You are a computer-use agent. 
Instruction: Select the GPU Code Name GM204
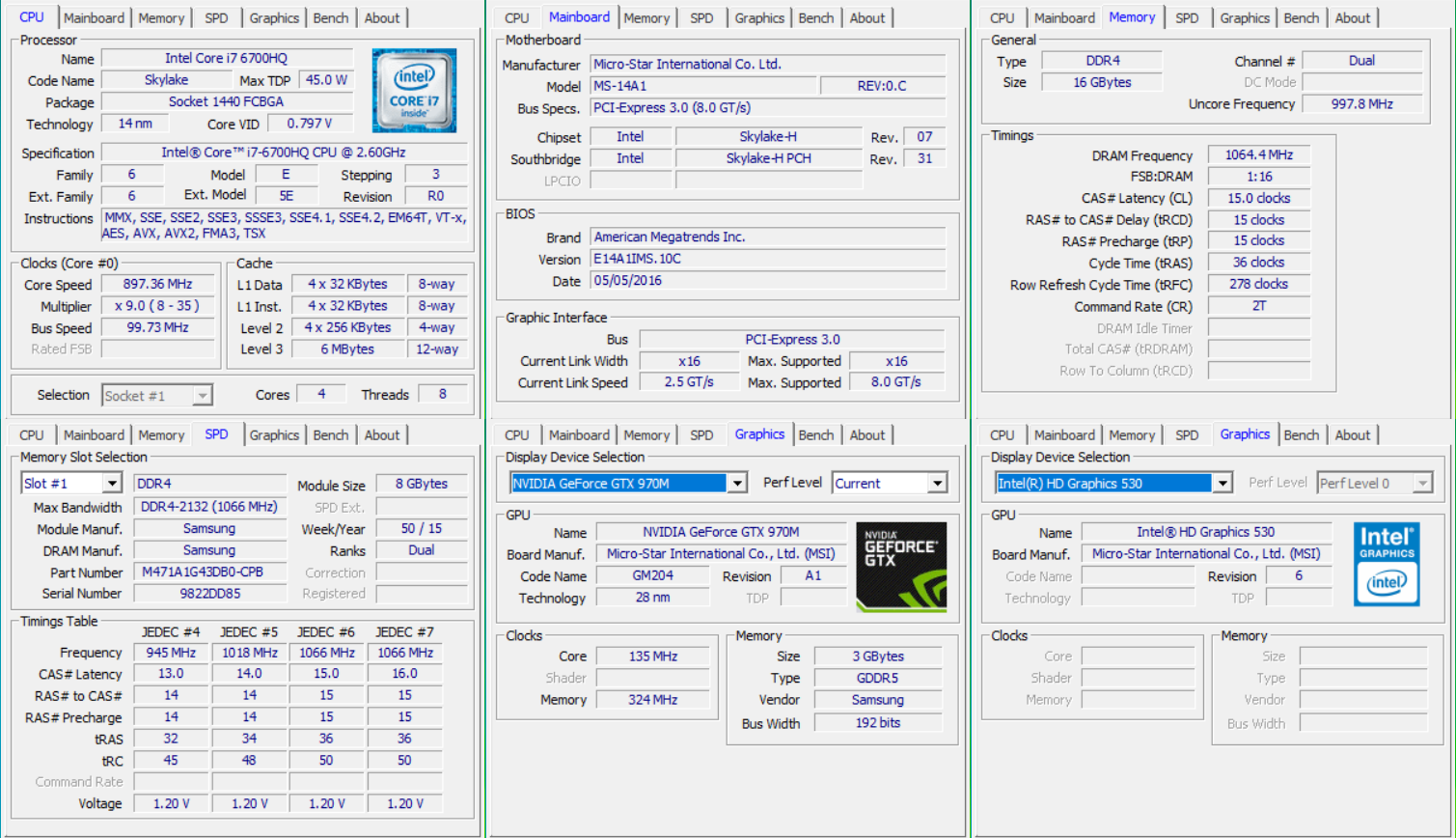coord(652,575)
